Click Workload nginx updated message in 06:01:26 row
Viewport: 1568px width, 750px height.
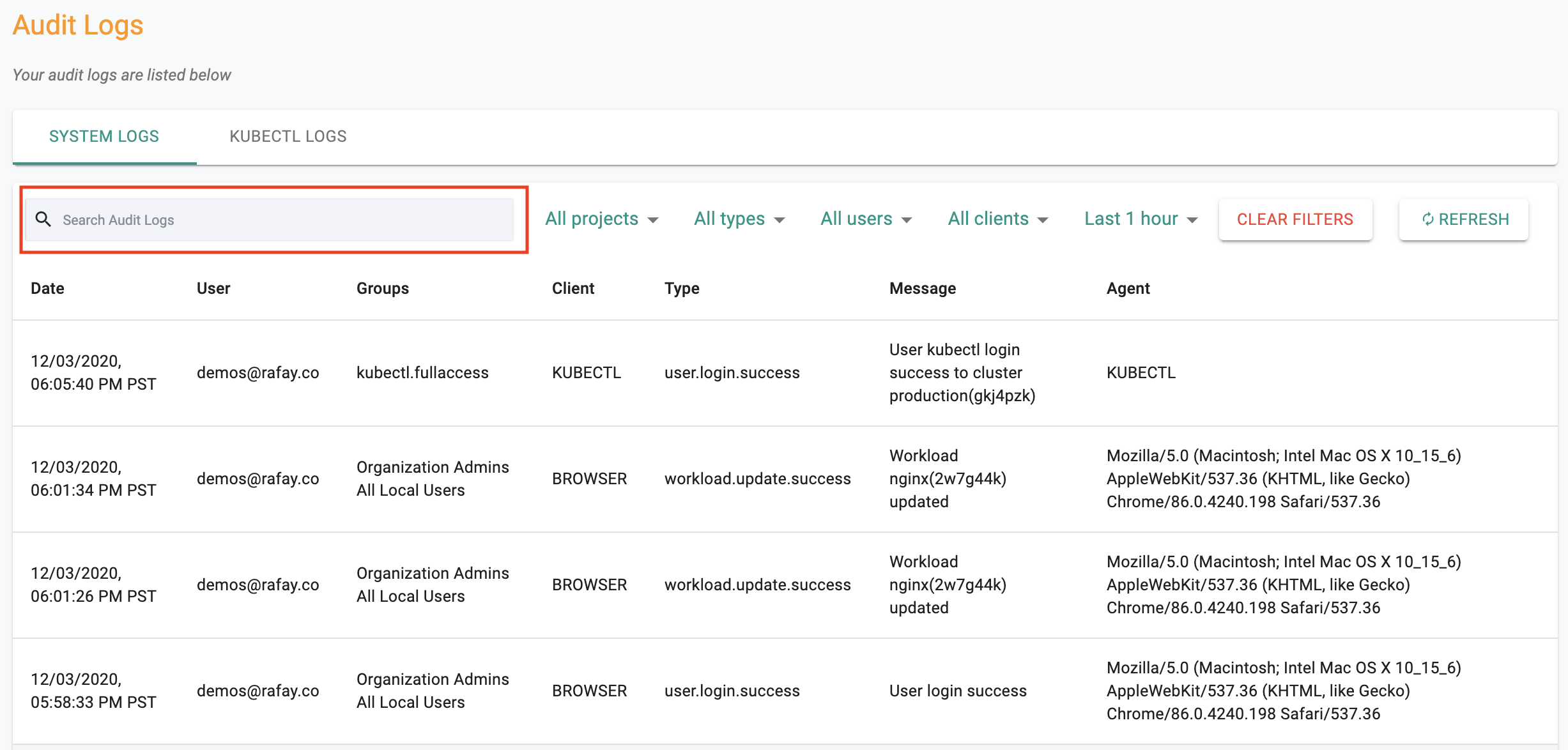click(948, 585)
